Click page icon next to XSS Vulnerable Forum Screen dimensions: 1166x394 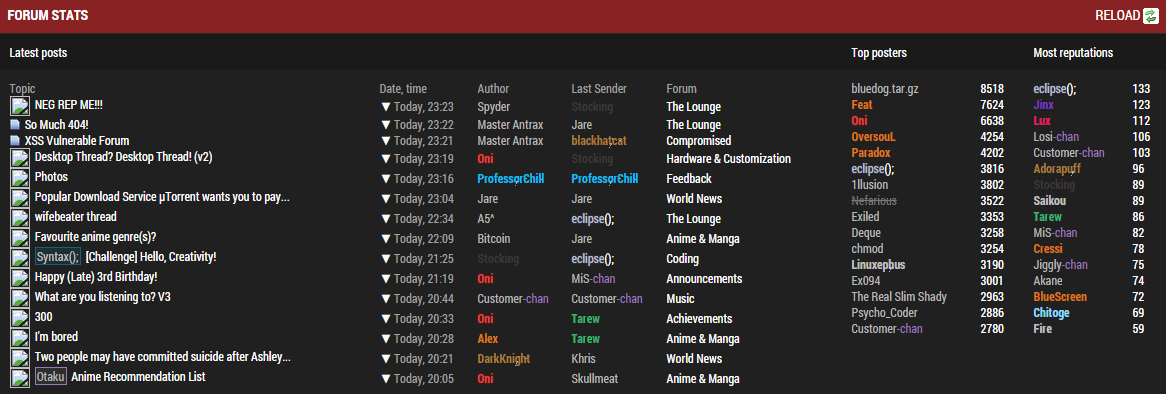pyautogui.click(x=15, y=141)
